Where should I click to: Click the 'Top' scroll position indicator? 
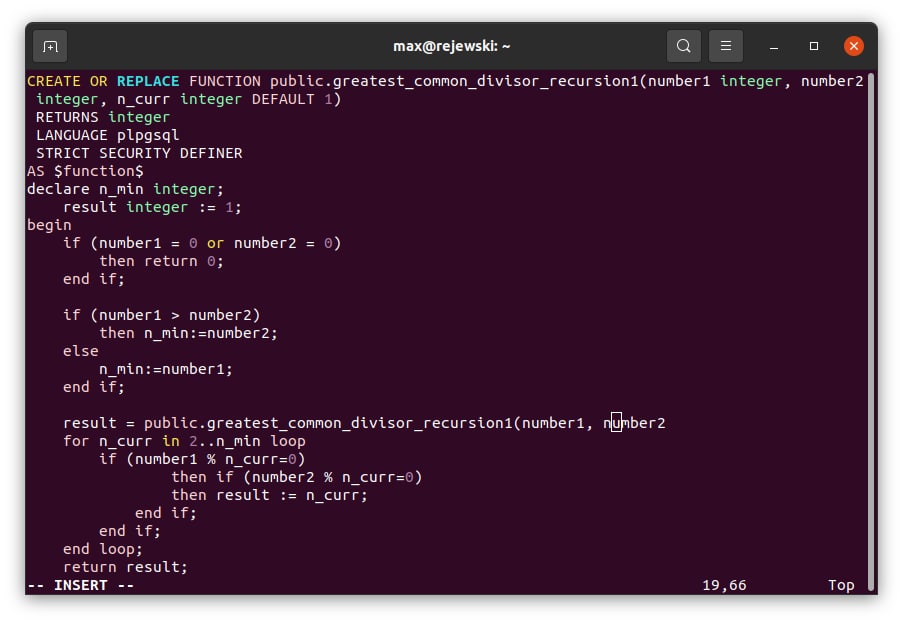(841, 585)
